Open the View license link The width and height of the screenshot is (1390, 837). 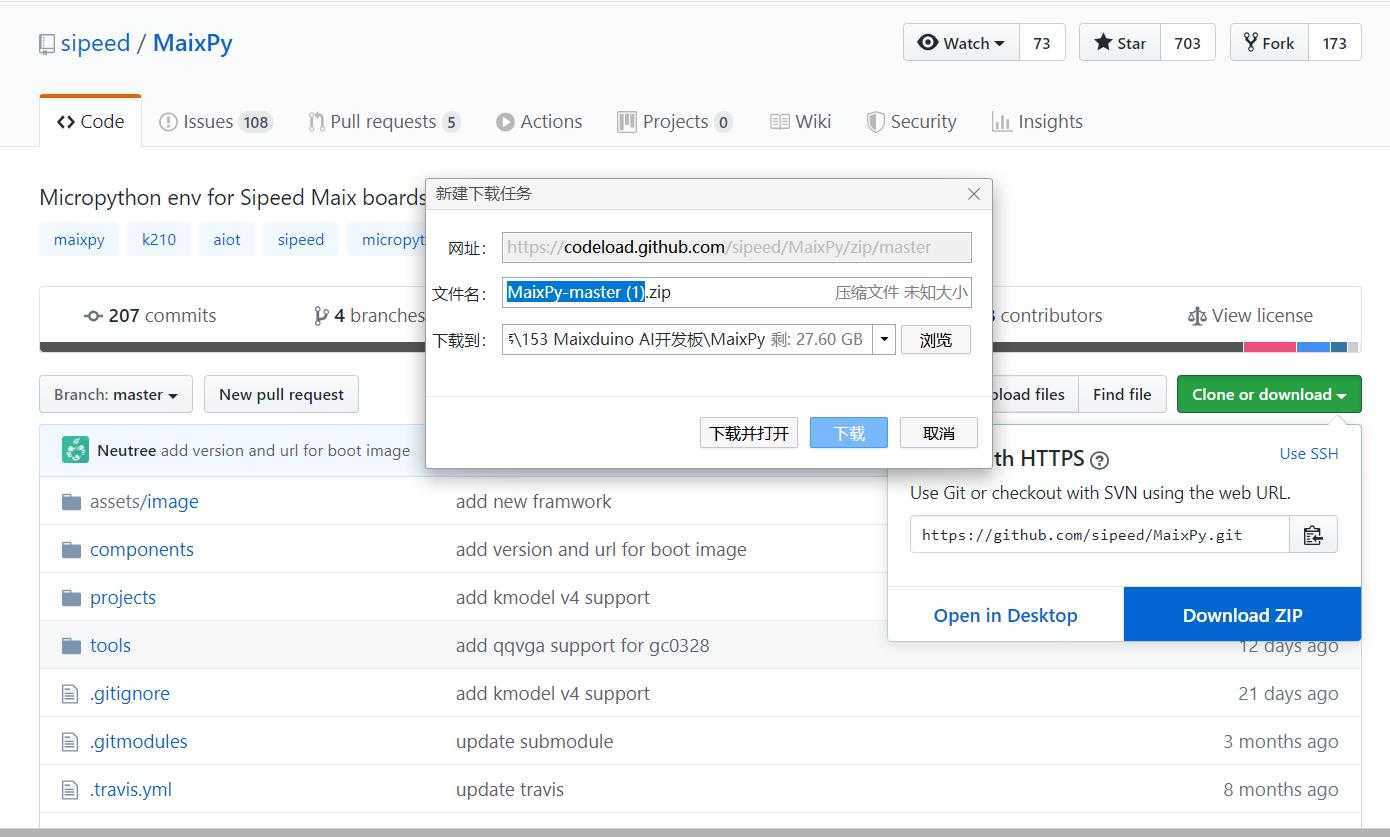click(1250, 316)
